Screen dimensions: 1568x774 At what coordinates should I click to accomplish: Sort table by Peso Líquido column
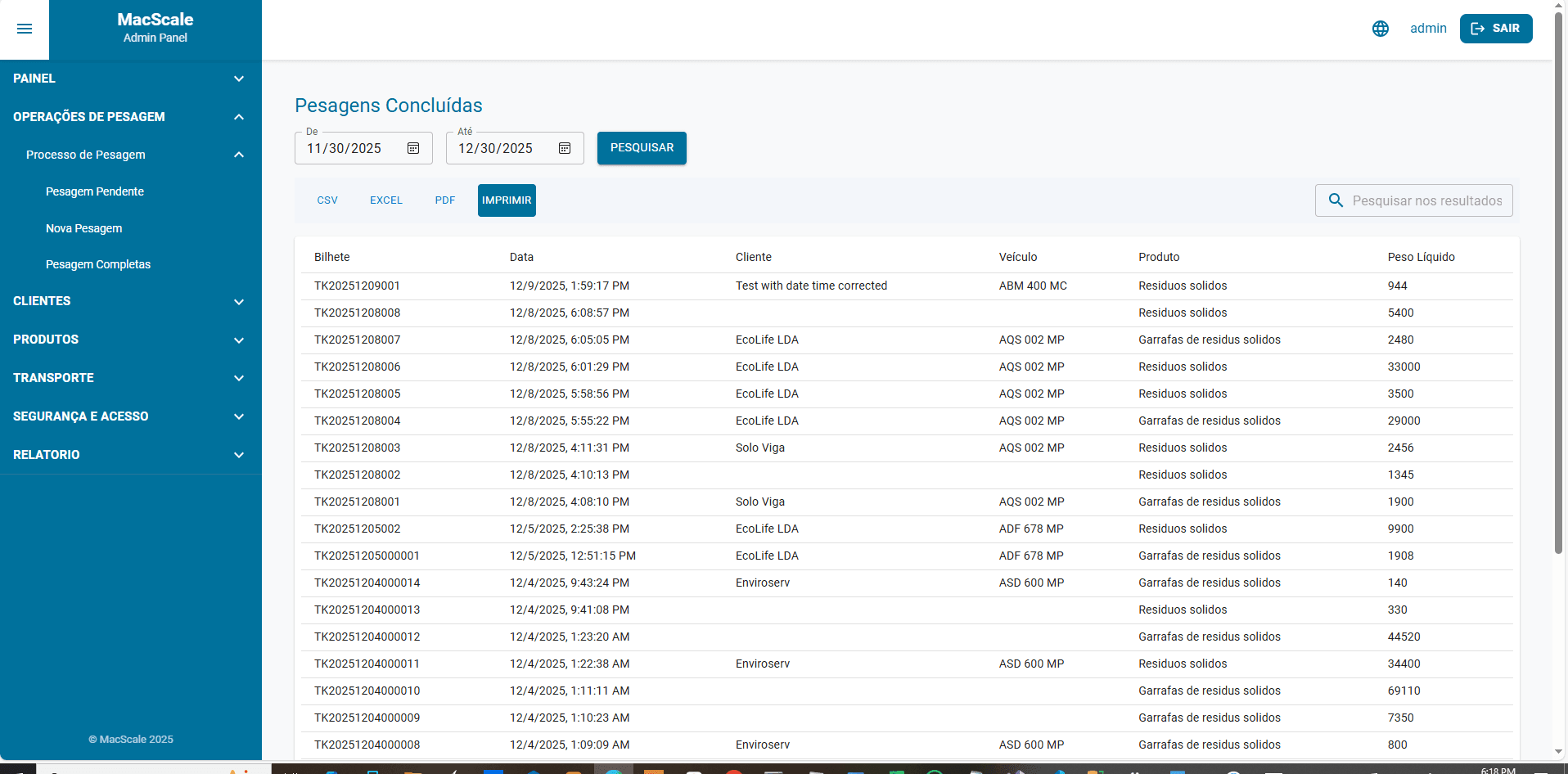coord(1421,257)
